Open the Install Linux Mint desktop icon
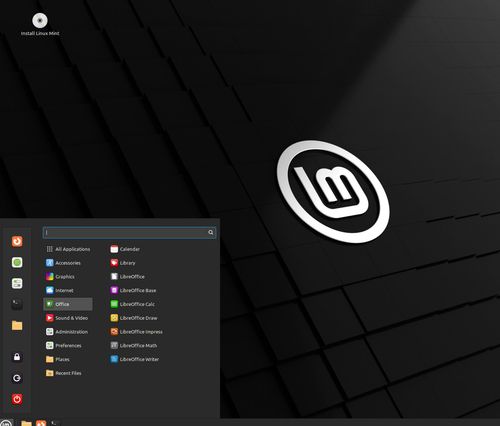 pos(40,24)
